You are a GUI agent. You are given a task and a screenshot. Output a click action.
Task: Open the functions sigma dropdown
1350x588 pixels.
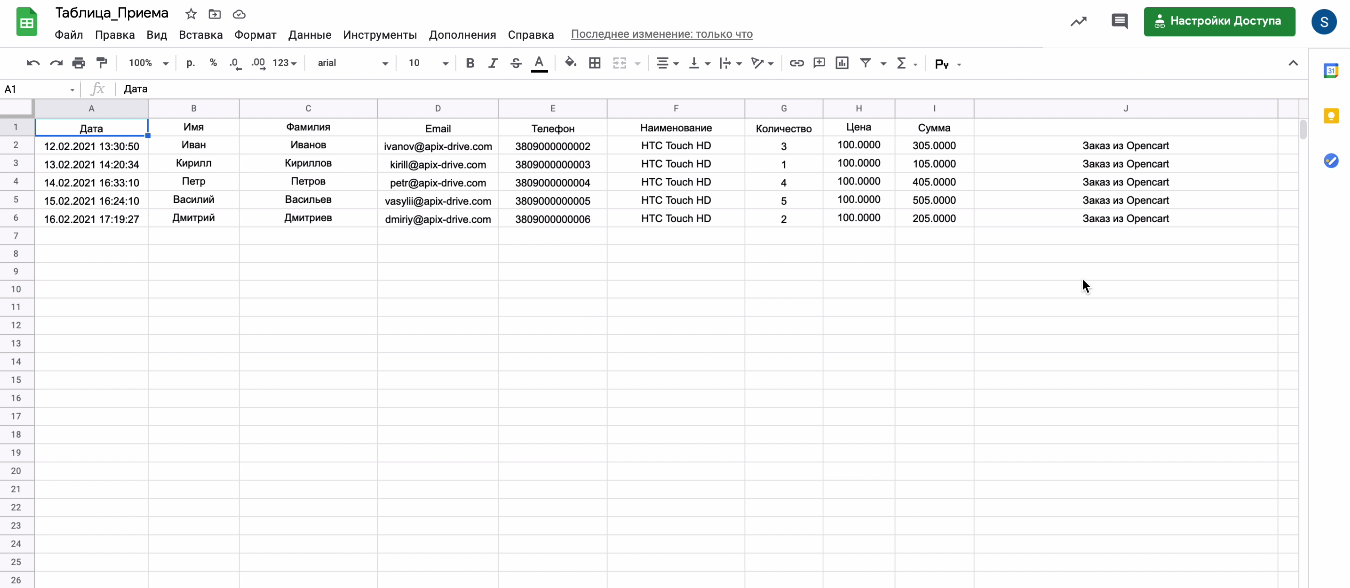[907, 63]
